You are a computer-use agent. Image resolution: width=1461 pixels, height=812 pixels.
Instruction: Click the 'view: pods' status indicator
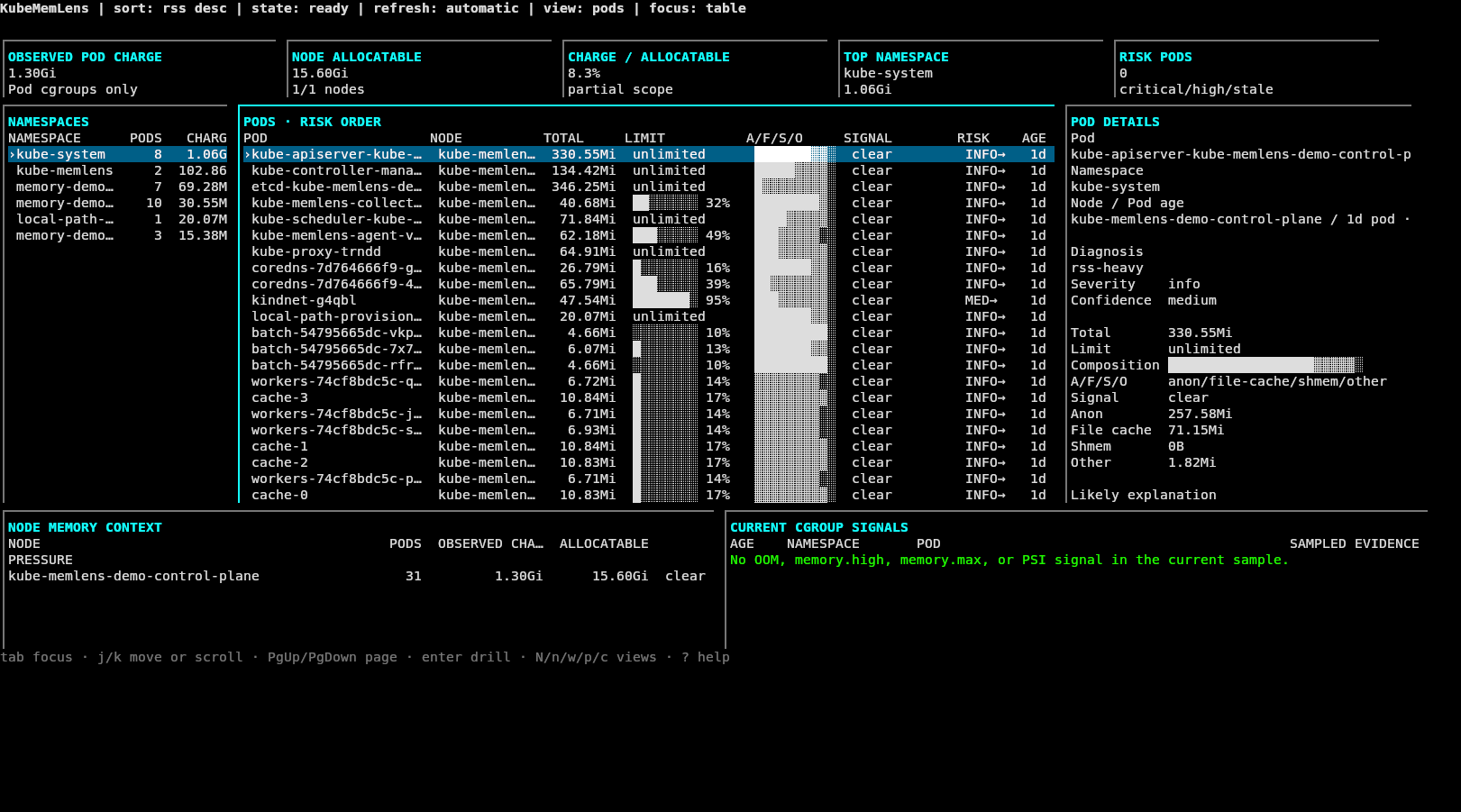pos(584,8)
